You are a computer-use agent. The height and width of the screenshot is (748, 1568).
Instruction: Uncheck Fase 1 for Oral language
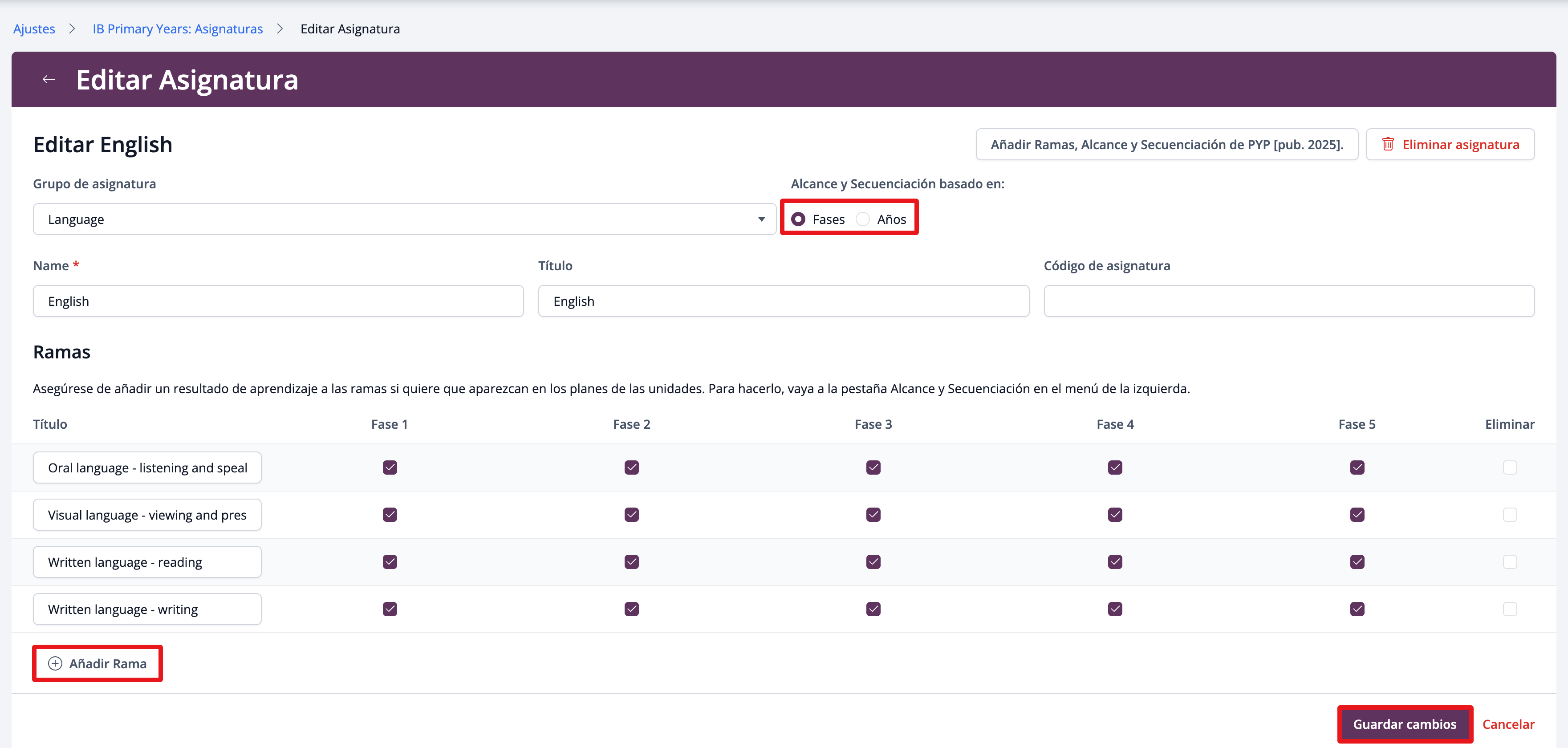point(390,467)
